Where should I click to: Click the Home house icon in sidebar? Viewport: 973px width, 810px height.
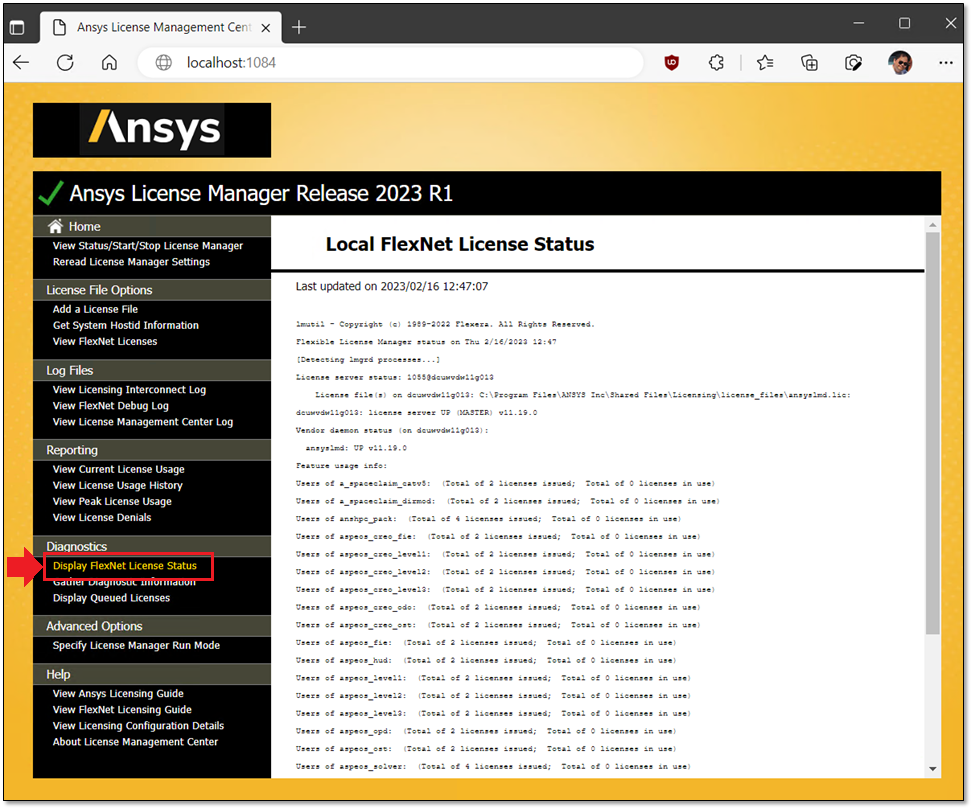pyautogui.click(x=56, y=226)
